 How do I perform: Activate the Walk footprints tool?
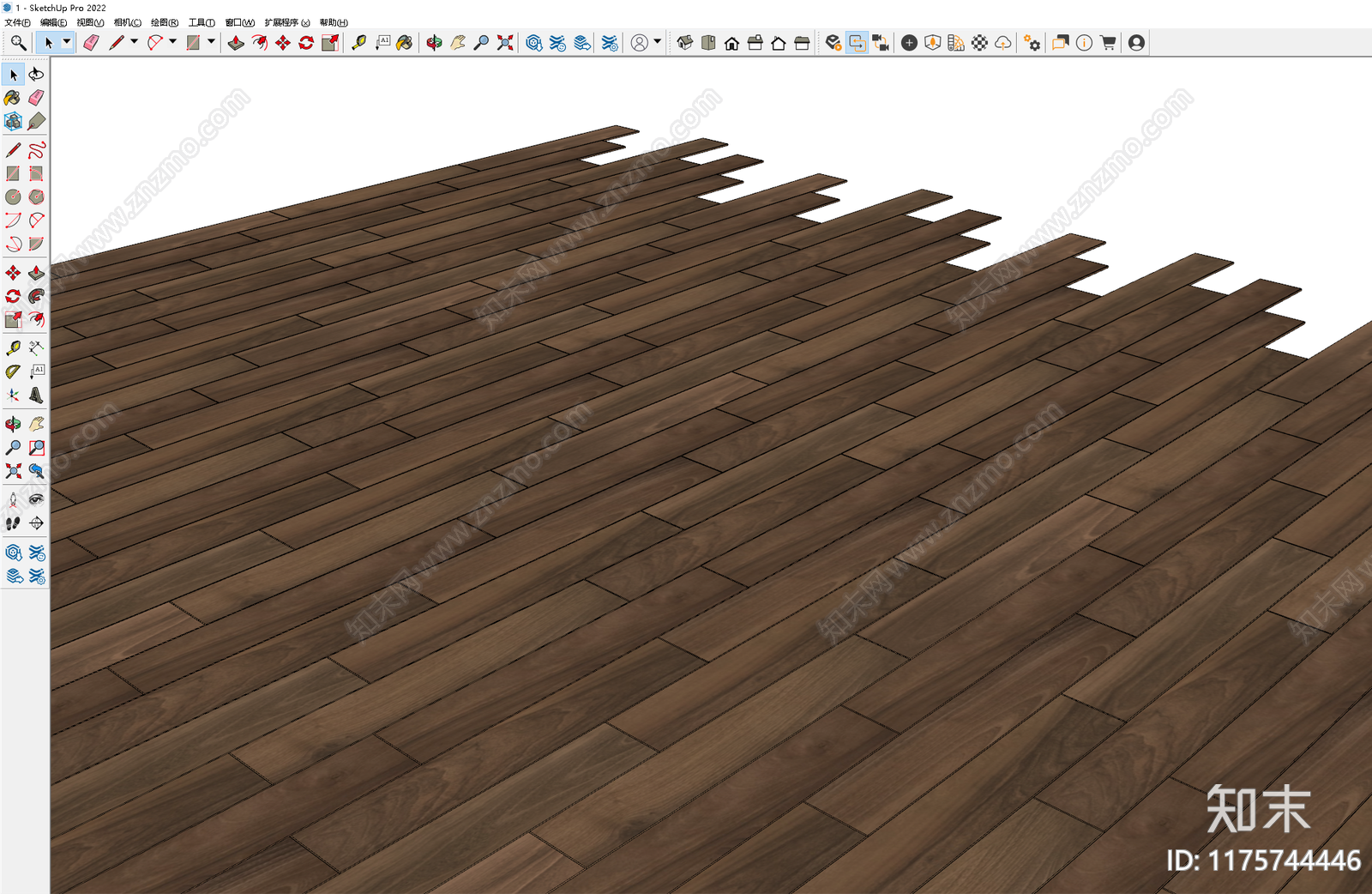coord(13,523)
